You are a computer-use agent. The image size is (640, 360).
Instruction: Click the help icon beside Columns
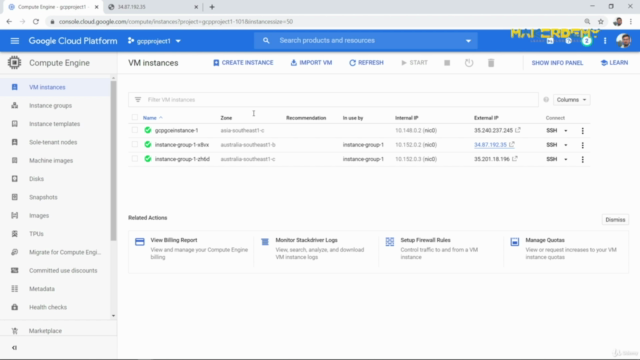point(546,100)
